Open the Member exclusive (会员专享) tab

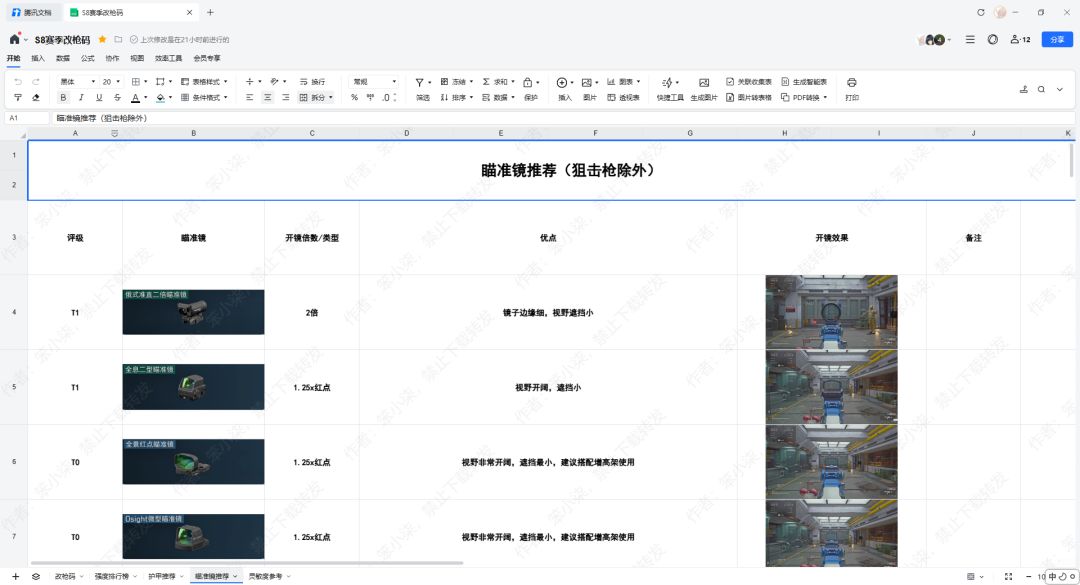207,58
